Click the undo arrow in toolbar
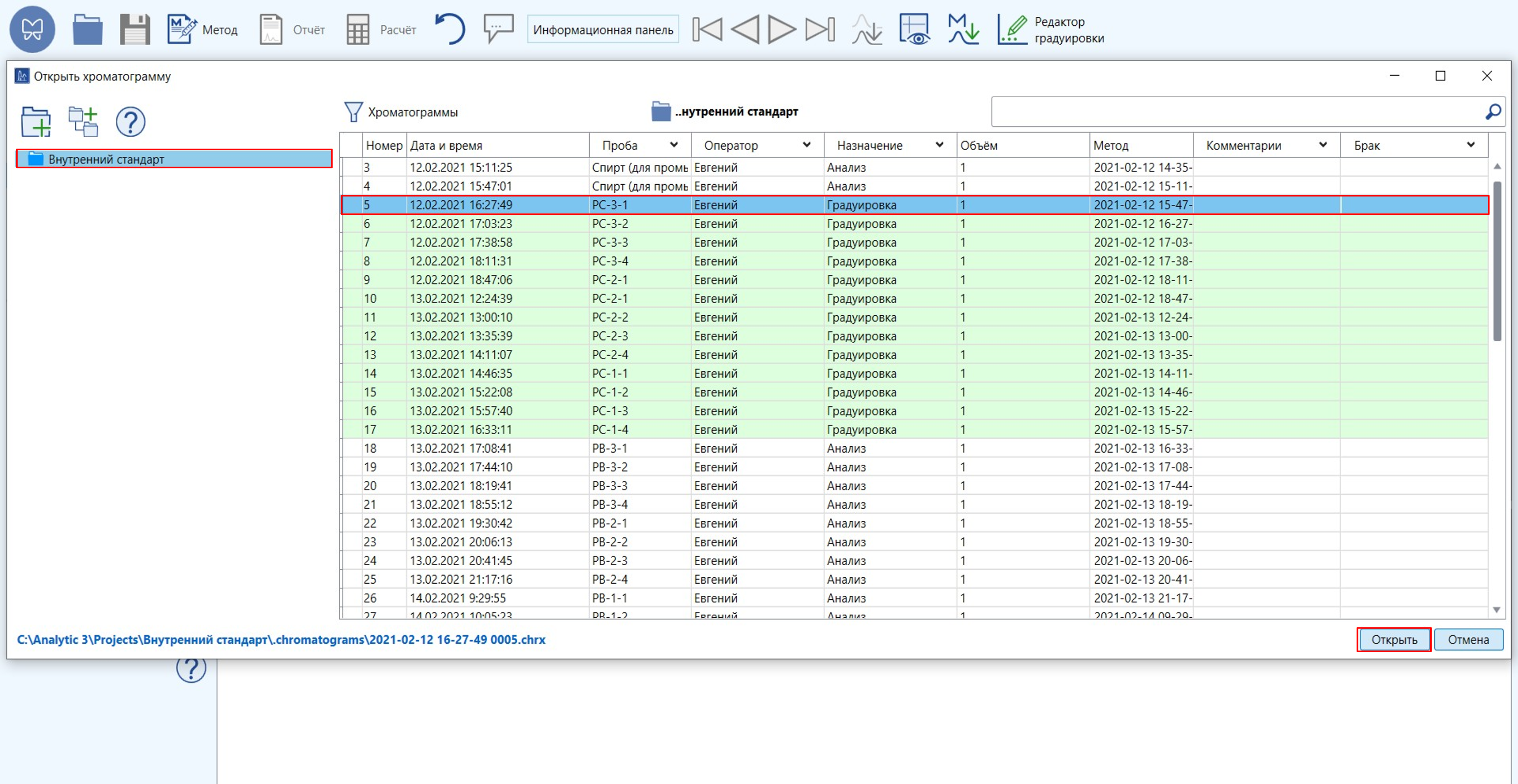The image size is (1518, 784). point(450,30)
